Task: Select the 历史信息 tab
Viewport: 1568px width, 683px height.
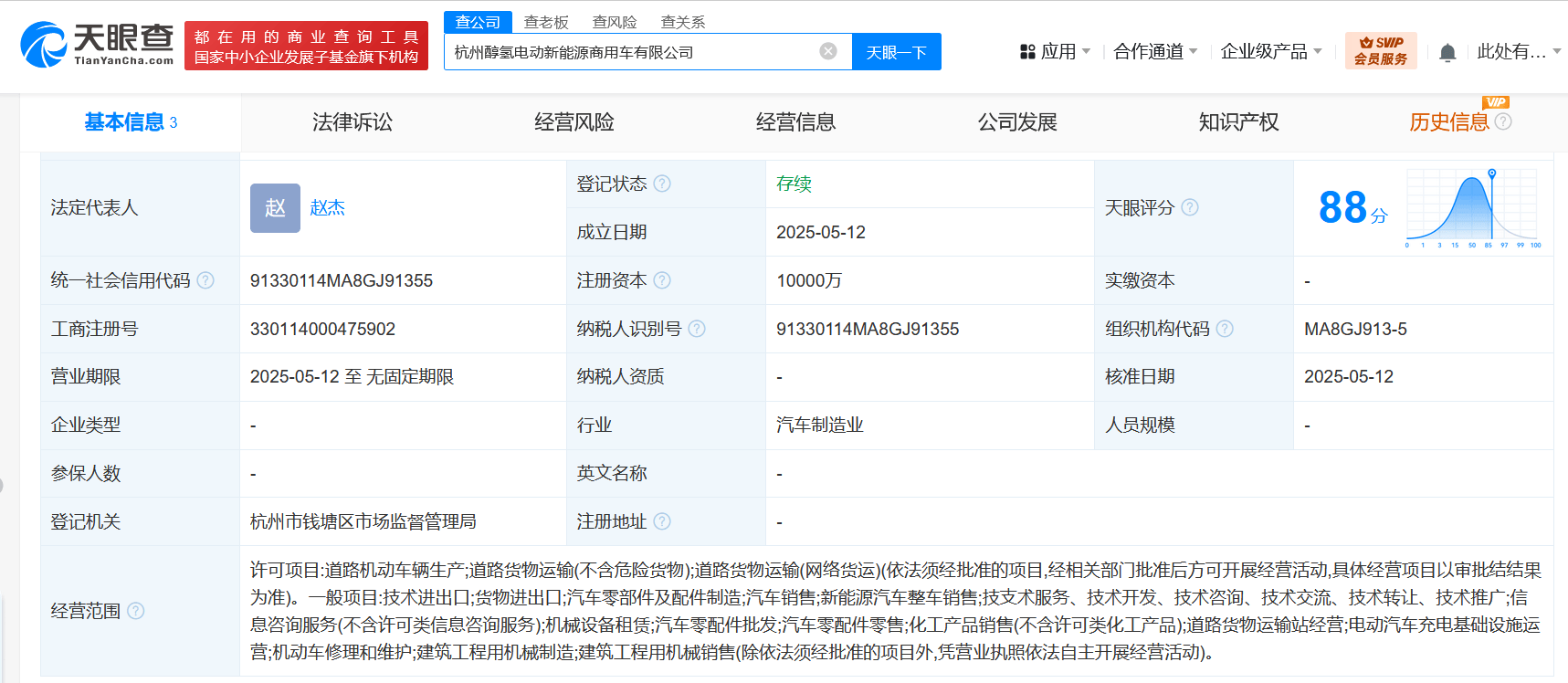Action: [x=1449, y=122]
